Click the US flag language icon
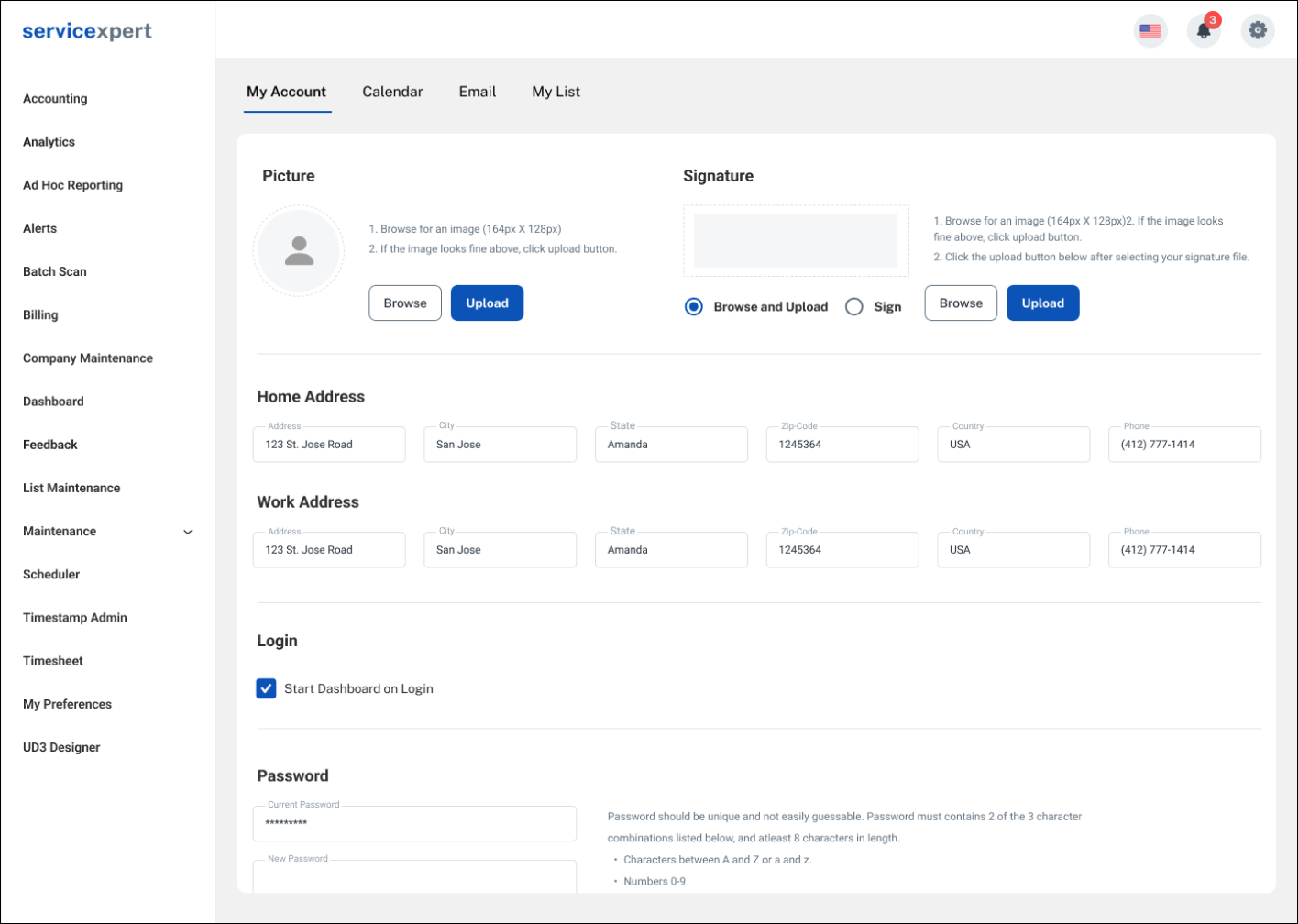This screenshot has width=1298, height=924. tap(1149, 31)
